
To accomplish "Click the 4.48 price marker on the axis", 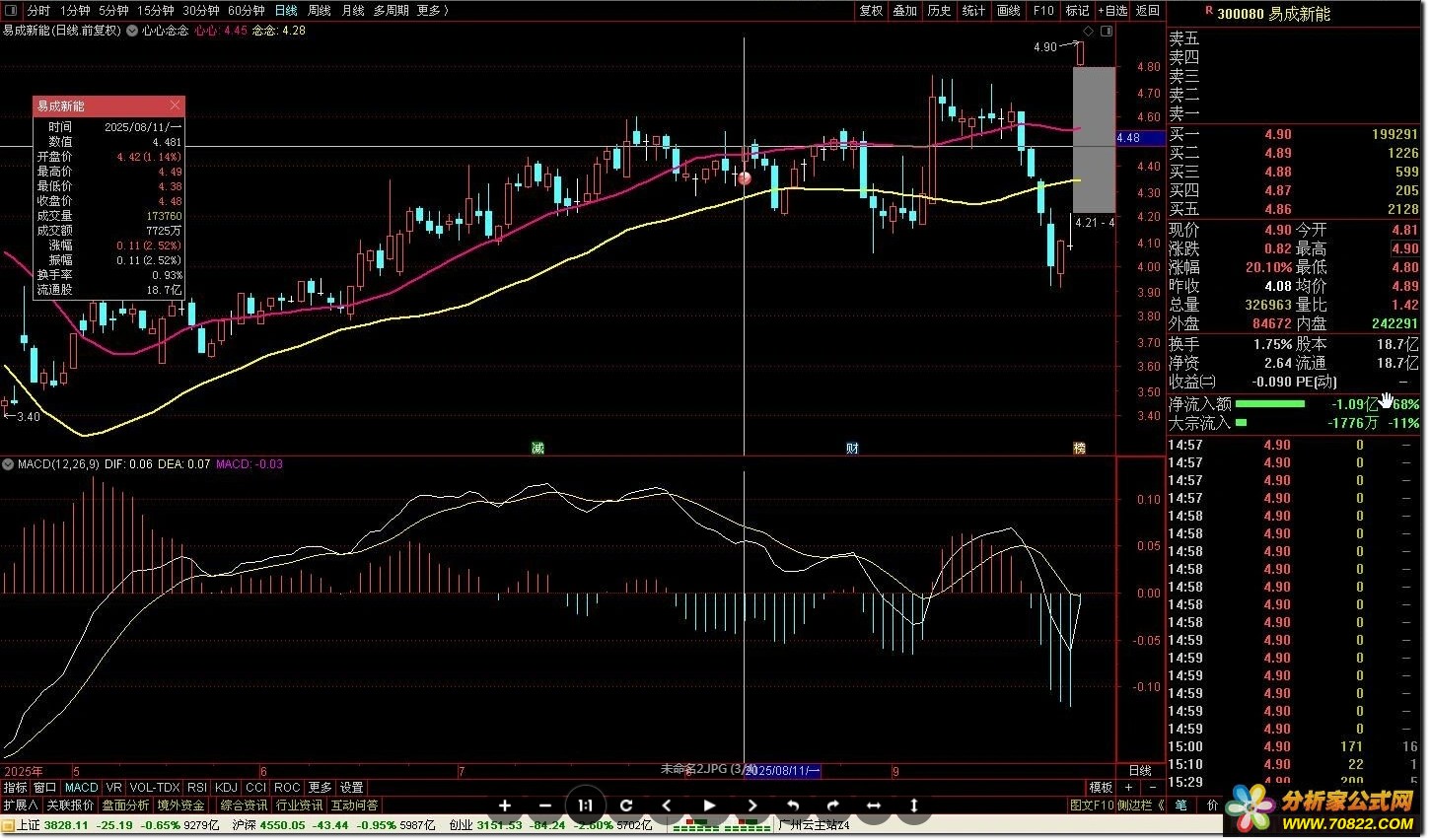I will coord(1129,138).
